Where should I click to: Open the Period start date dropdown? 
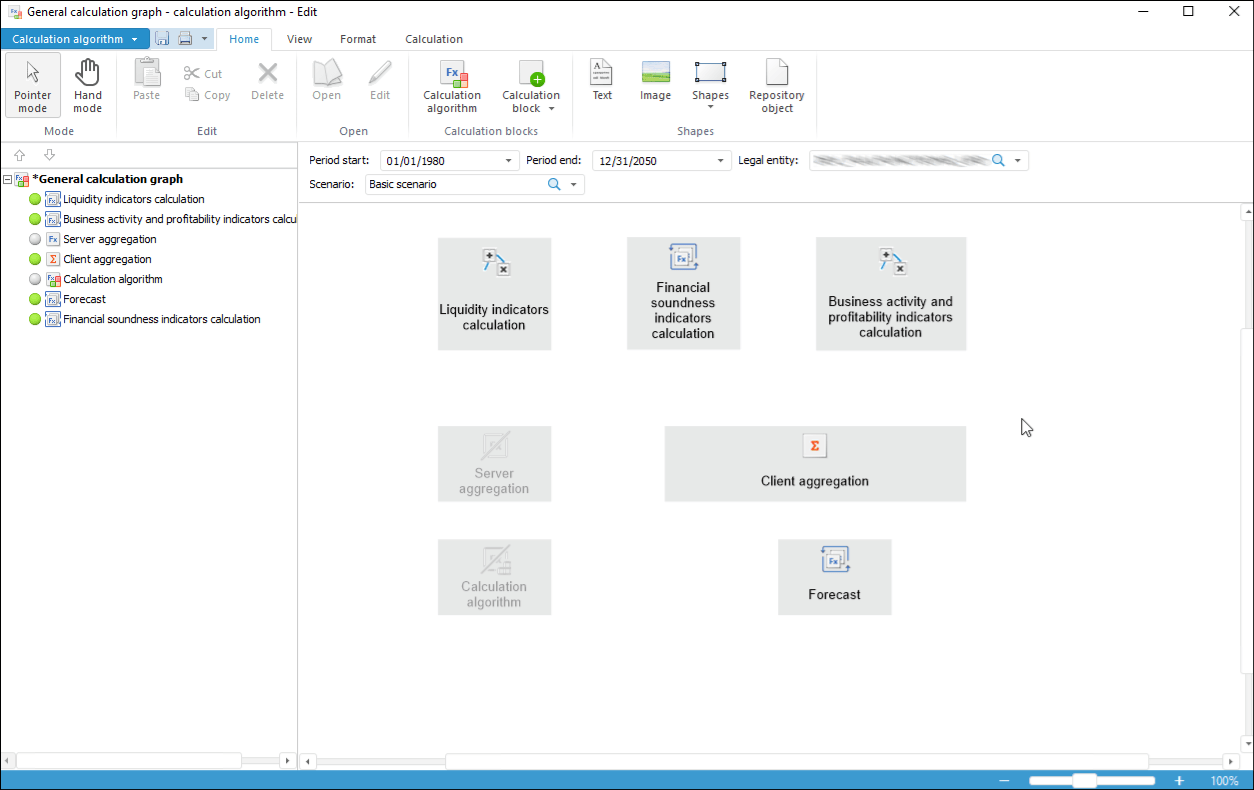508,161
